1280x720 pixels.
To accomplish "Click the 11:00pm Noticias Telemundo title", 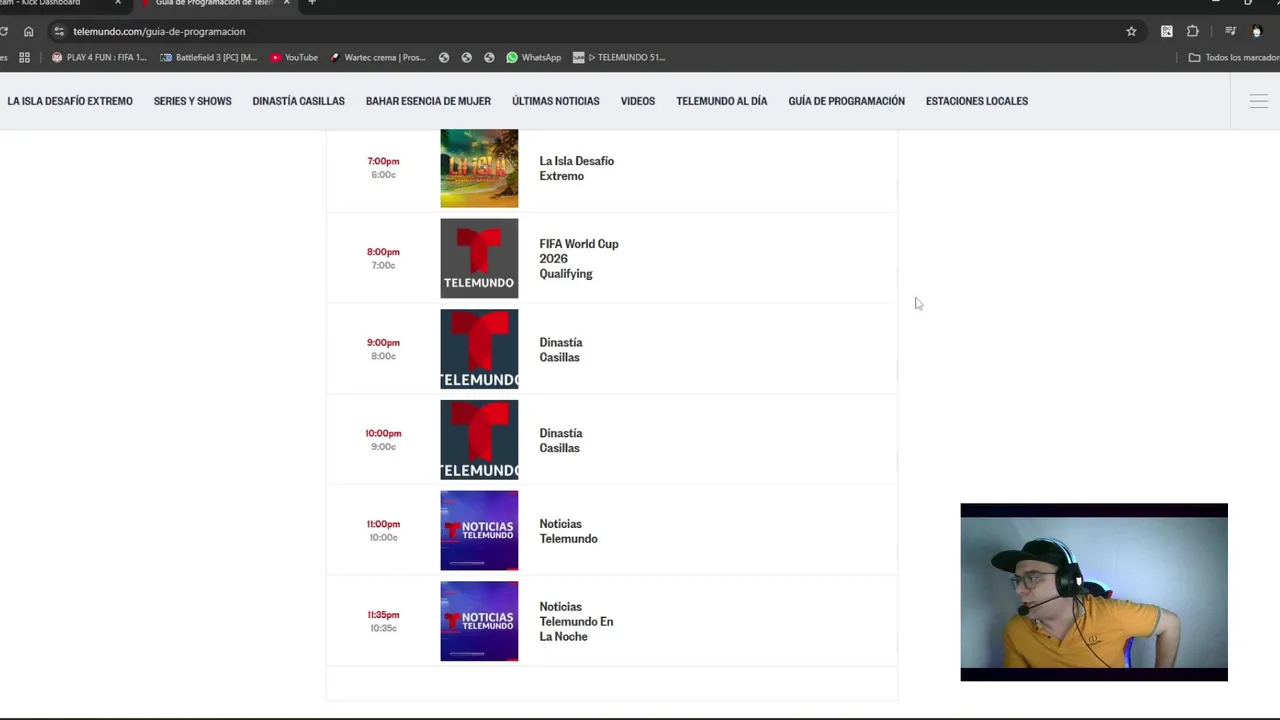I will pyautogui.click(x=568, y=531).
